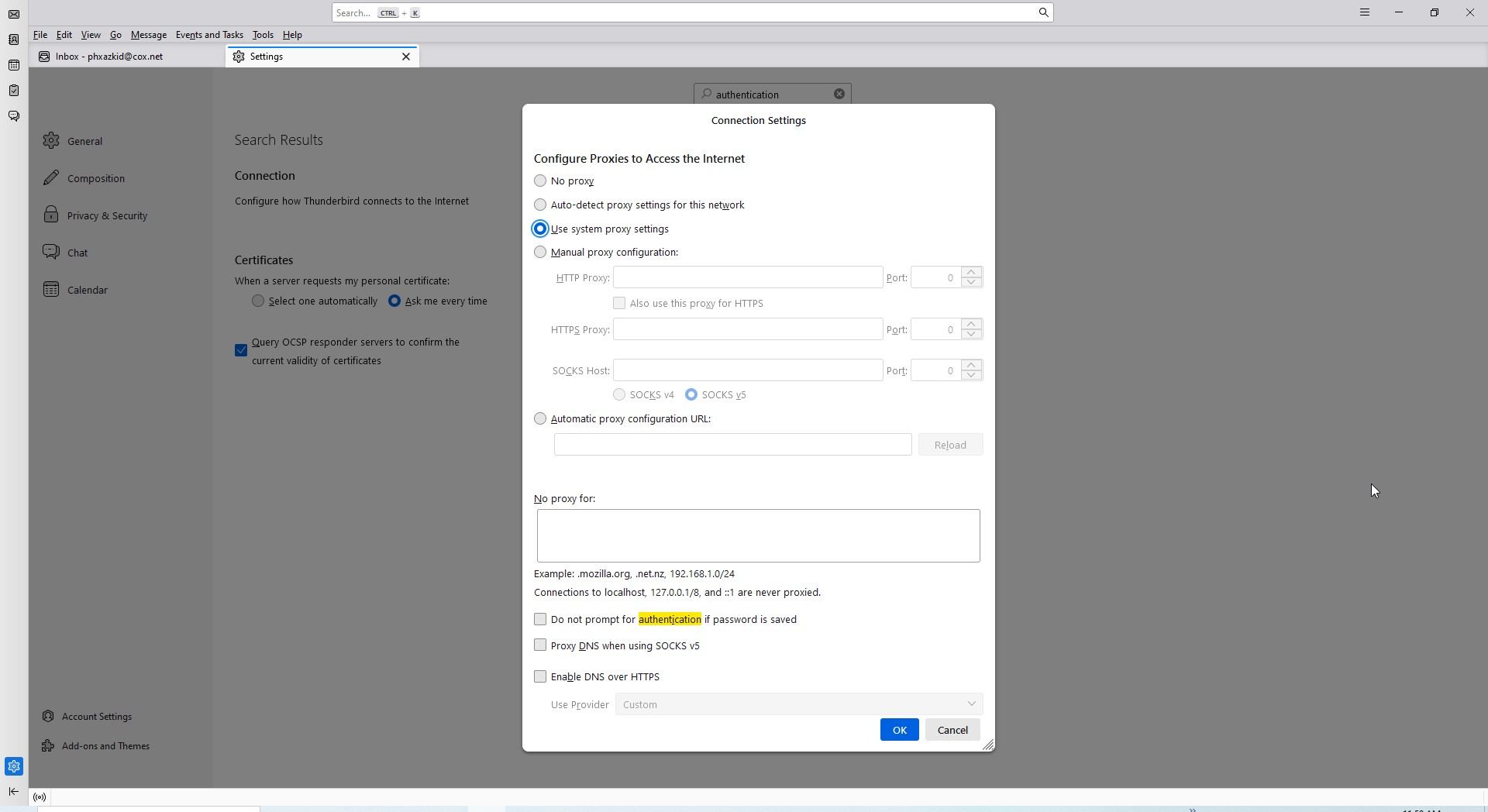Open the Chat space icon

14,116
